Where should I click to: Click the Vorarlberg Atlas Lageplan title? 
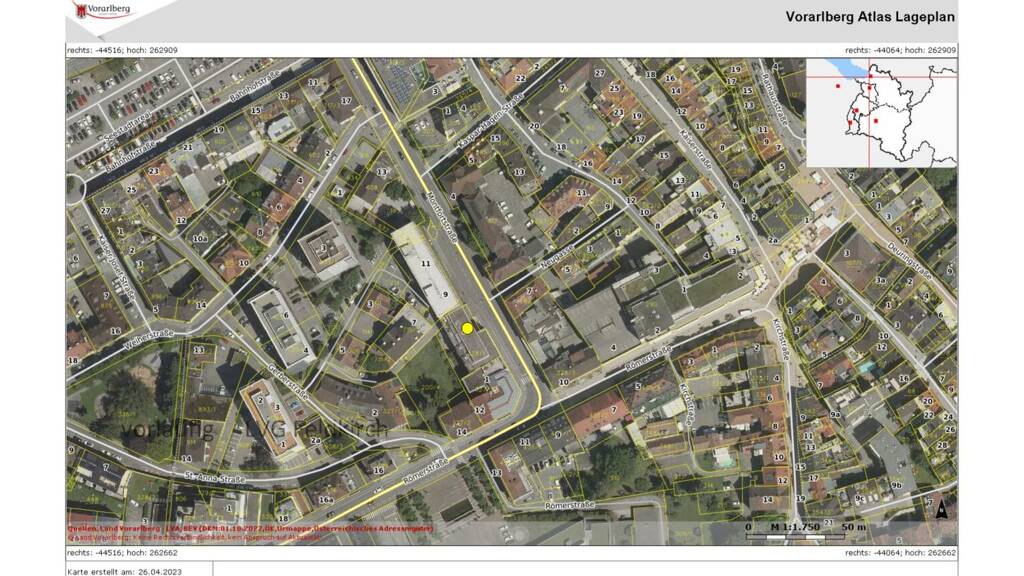870,16
